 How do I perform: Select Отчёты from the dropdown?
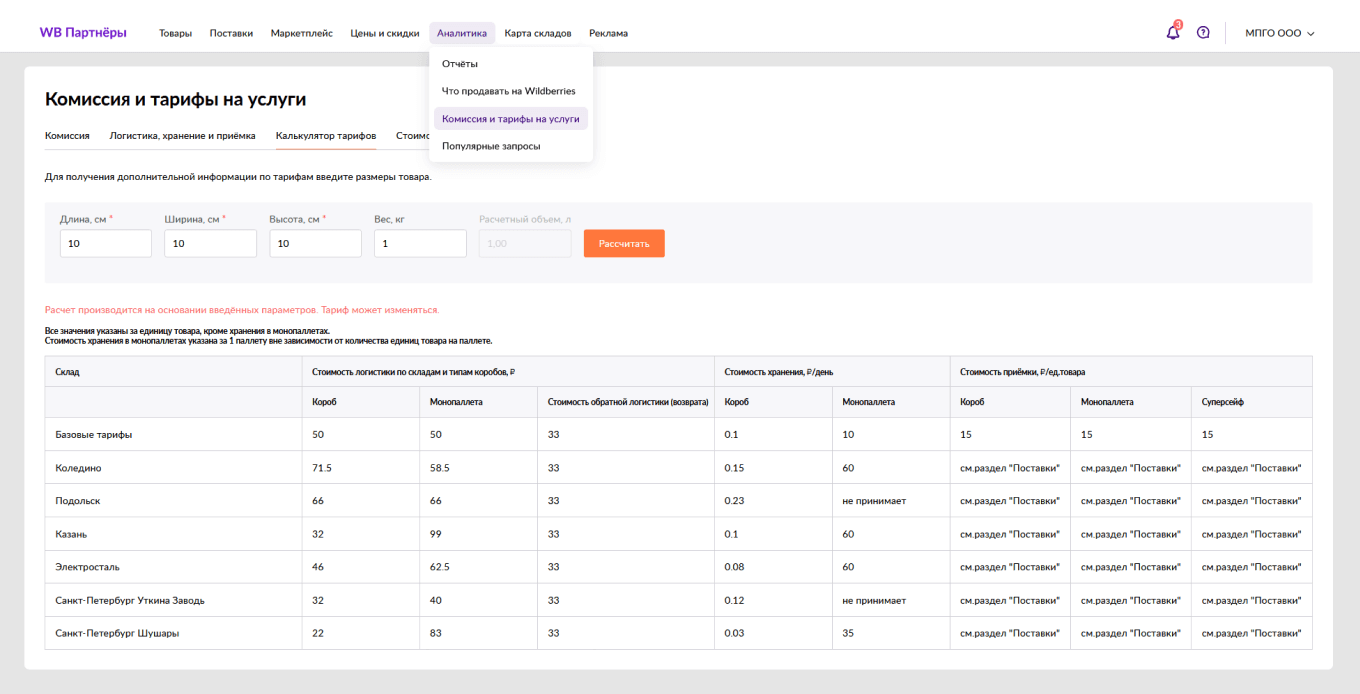[460, 64]
